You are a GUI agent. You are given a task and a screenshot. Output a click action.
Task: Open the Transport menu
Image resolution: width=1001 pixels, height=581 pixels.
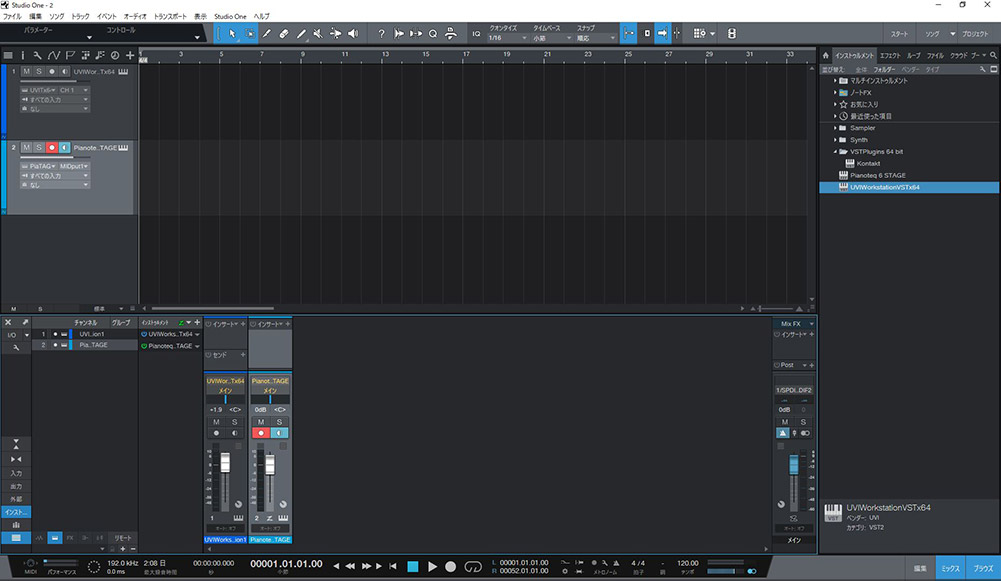(170, 17)
